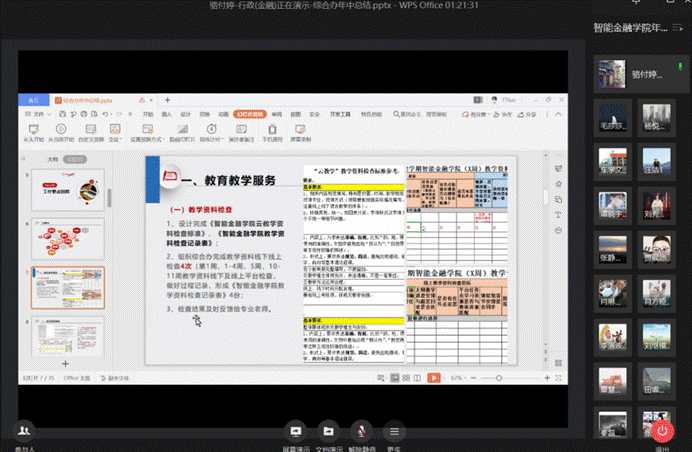692x452 pixels.
Task: Click the text tool icon in right side panel
Action: (558, 215)
